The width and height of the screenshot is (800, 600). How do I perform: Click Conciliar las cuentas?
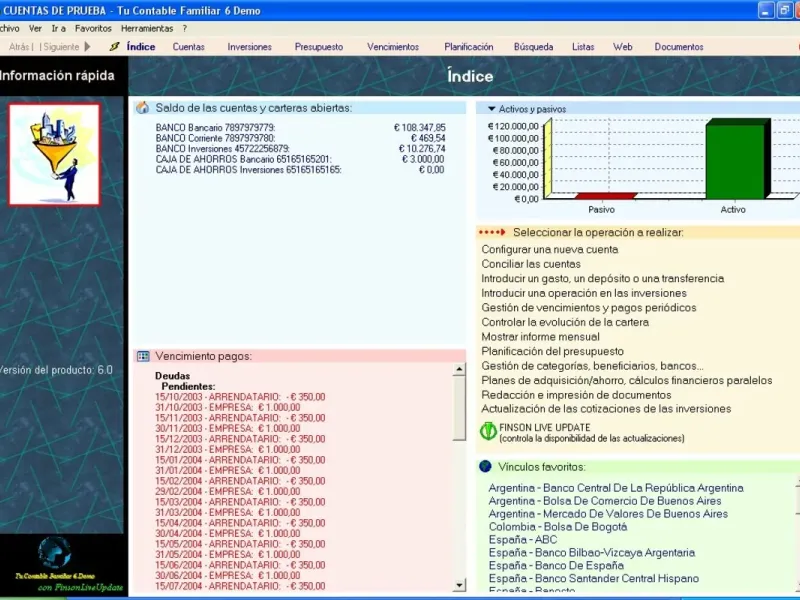tap(531, 264)
